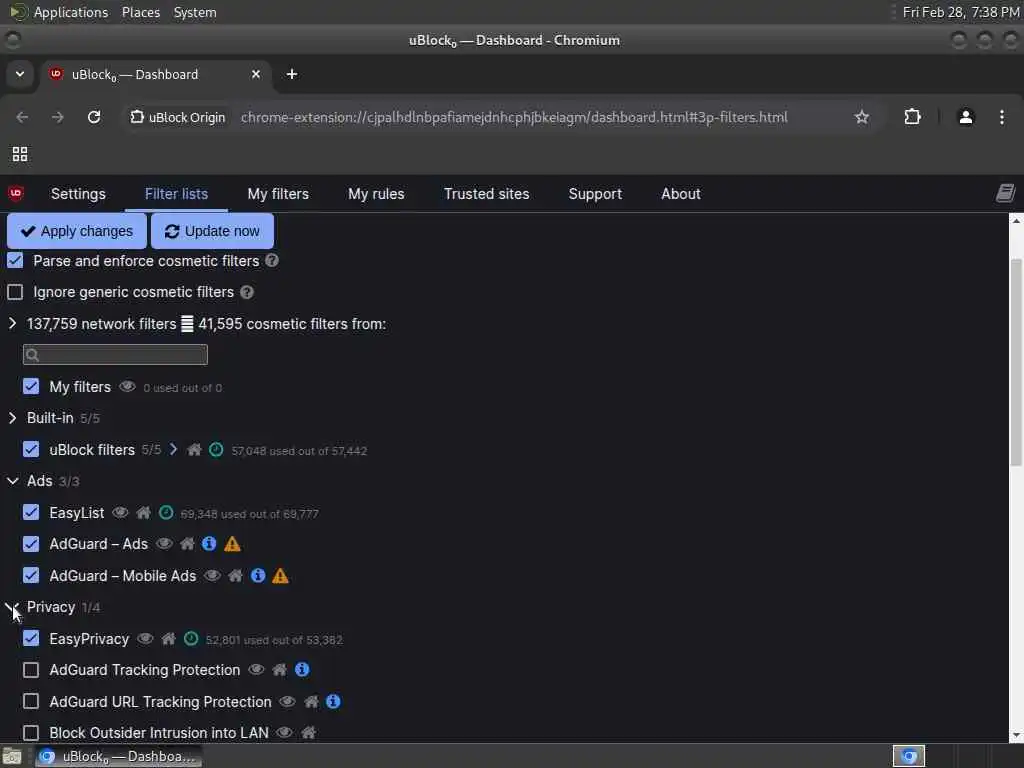Image resolution: width=1024 pixels, height=768 pixels.
Task: Expand uBlock filters sublist chevron
Action: click(173, 449)
